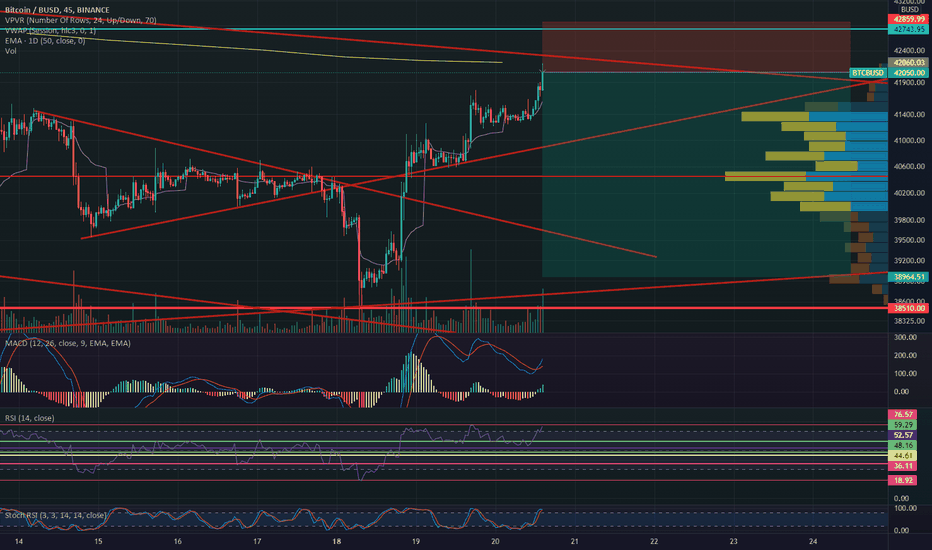Click the teal 38964.51 price label

[x=908, y=277]
